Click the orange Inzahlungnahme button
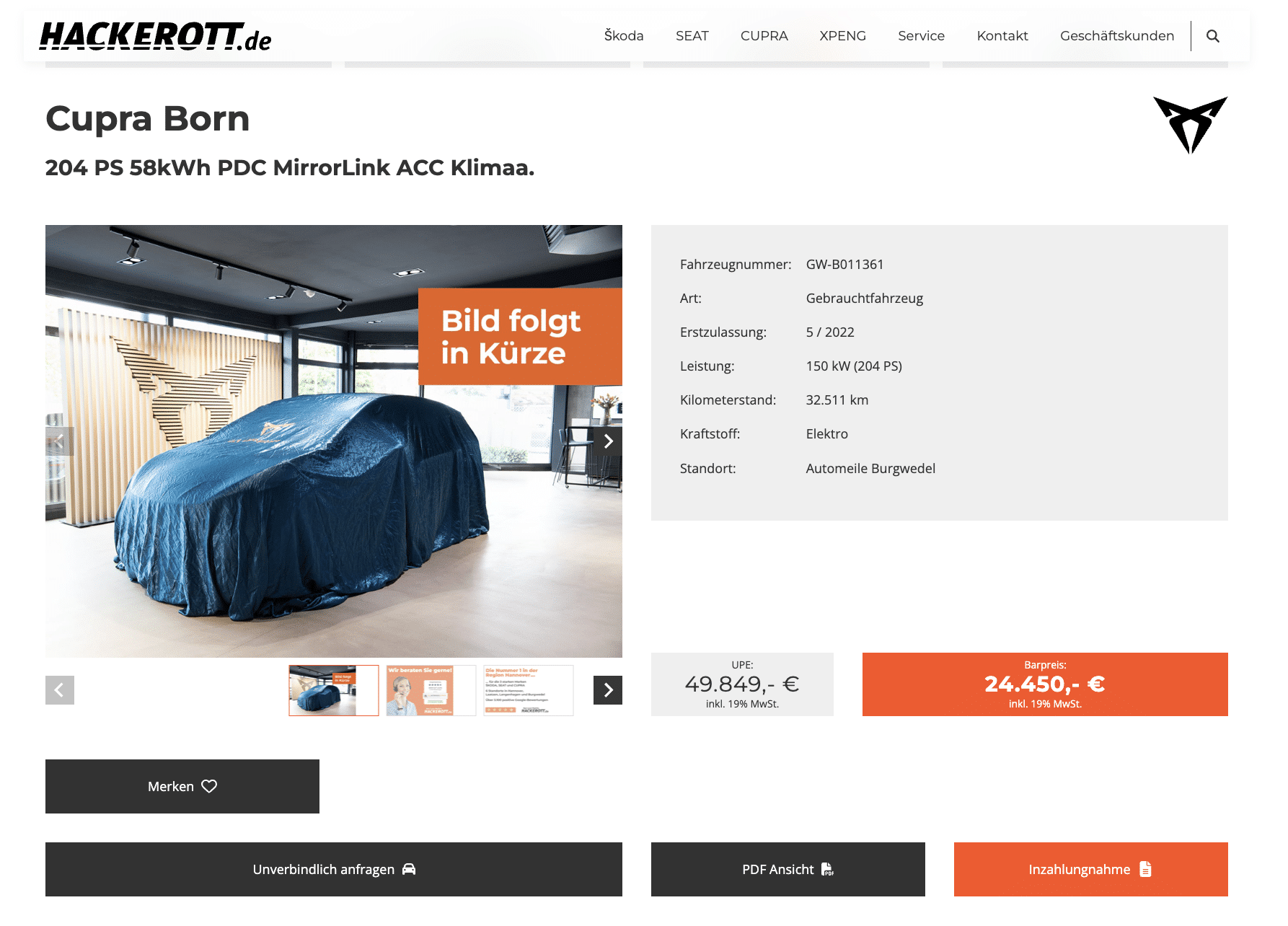This screenshot has width=1288, height=926. pyautogui.click(x=1091, y=869)
